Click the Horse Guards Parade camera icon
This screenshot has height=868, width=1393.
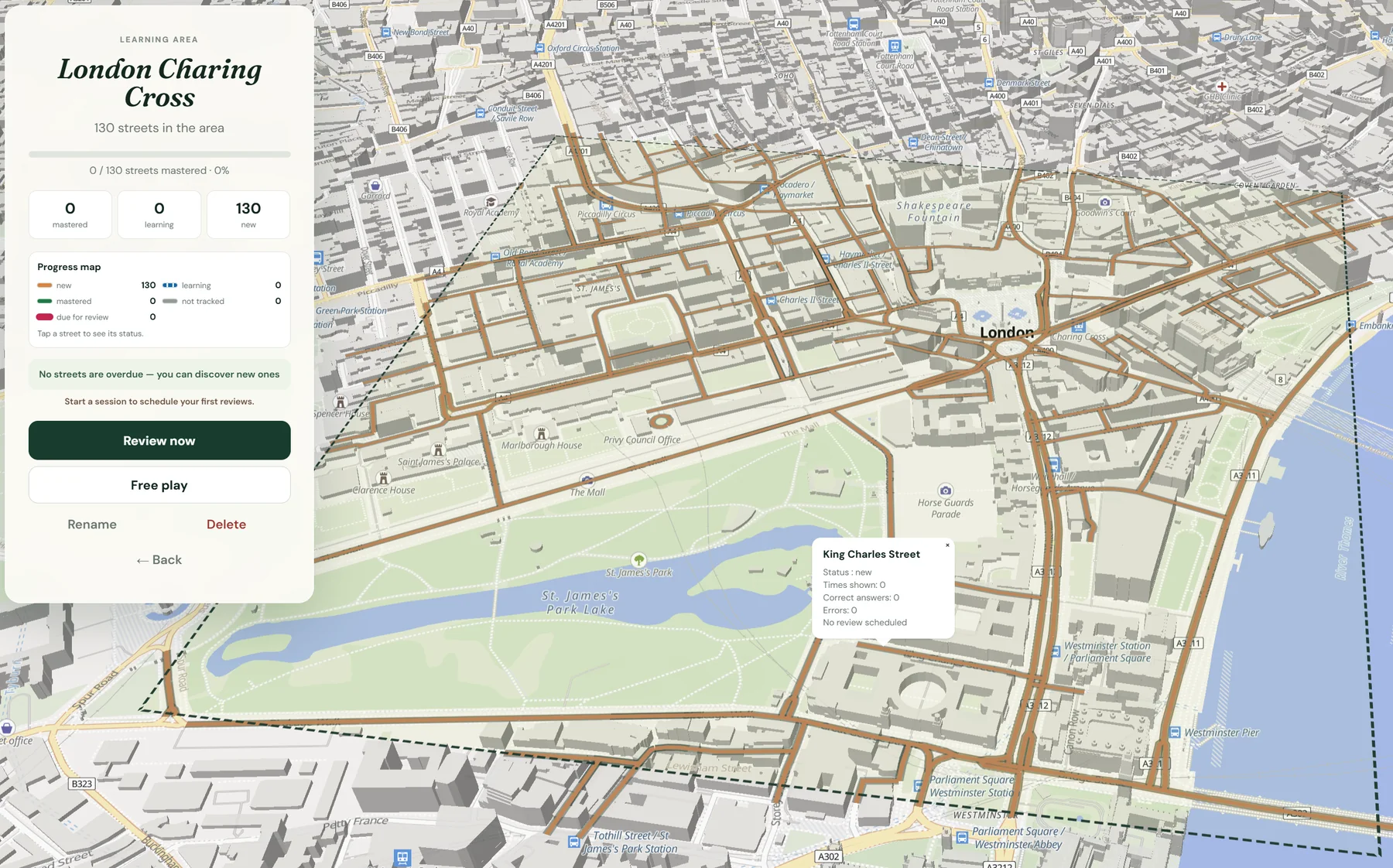(x=945, y=490)
